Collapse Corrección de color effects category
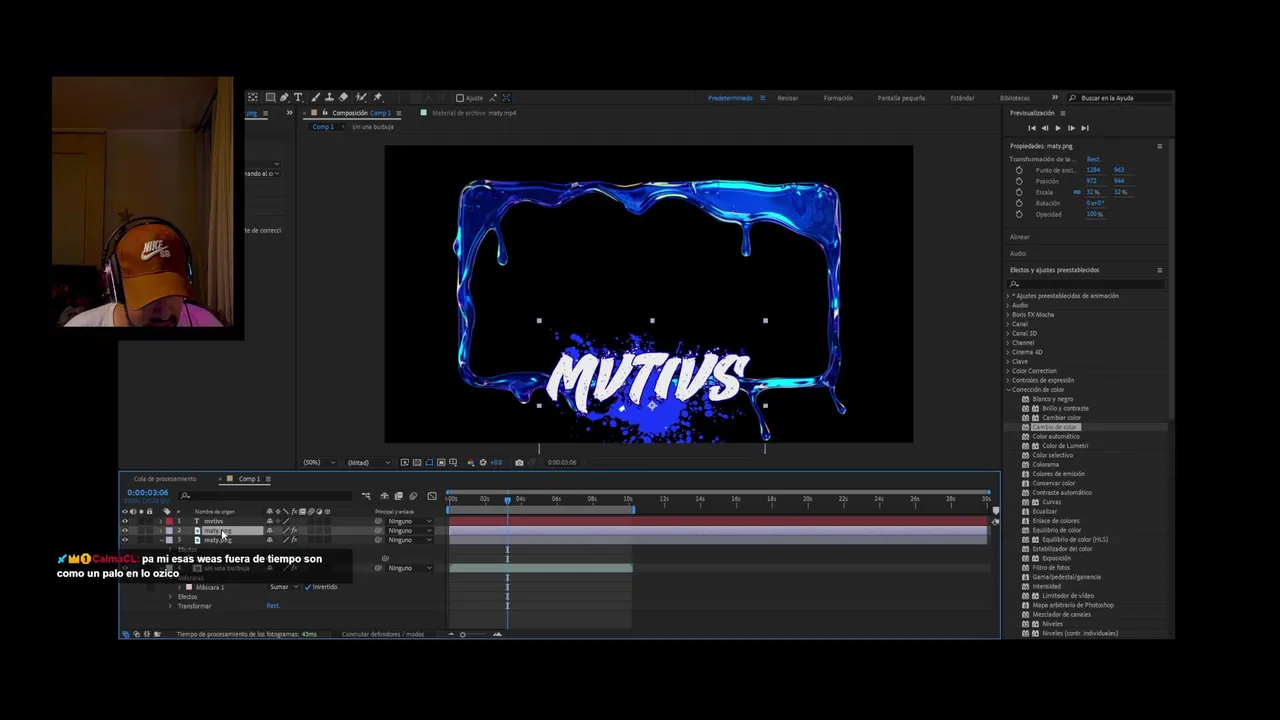The width and height of the screenshot is (1280, 720). 1008,390
